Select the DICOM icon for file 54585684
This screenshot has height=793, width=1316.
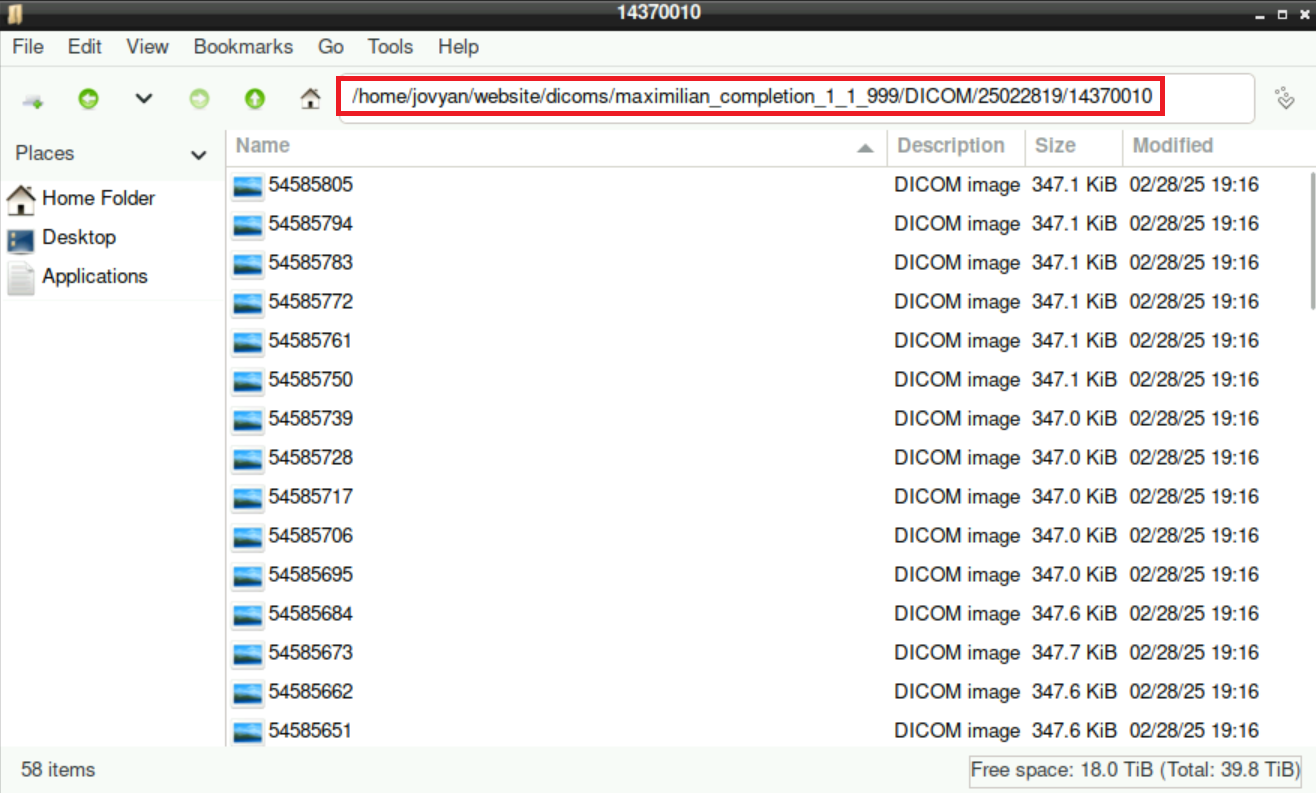247,615
